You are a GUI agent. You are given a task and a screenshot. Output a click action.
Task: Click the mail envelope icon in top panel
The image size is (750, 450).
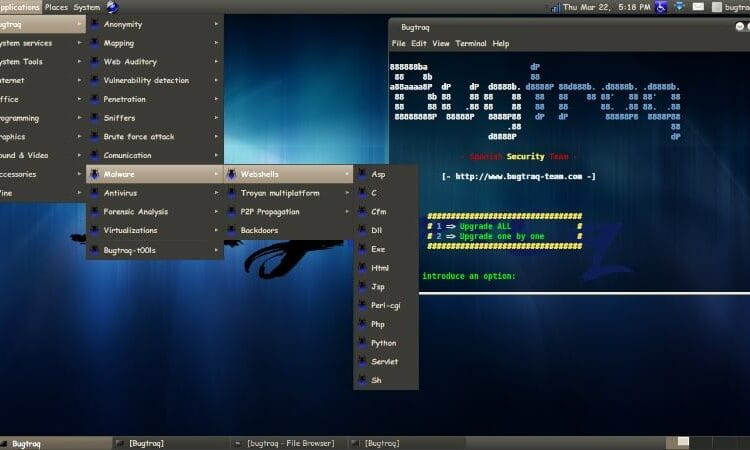[x=698, y=7]
